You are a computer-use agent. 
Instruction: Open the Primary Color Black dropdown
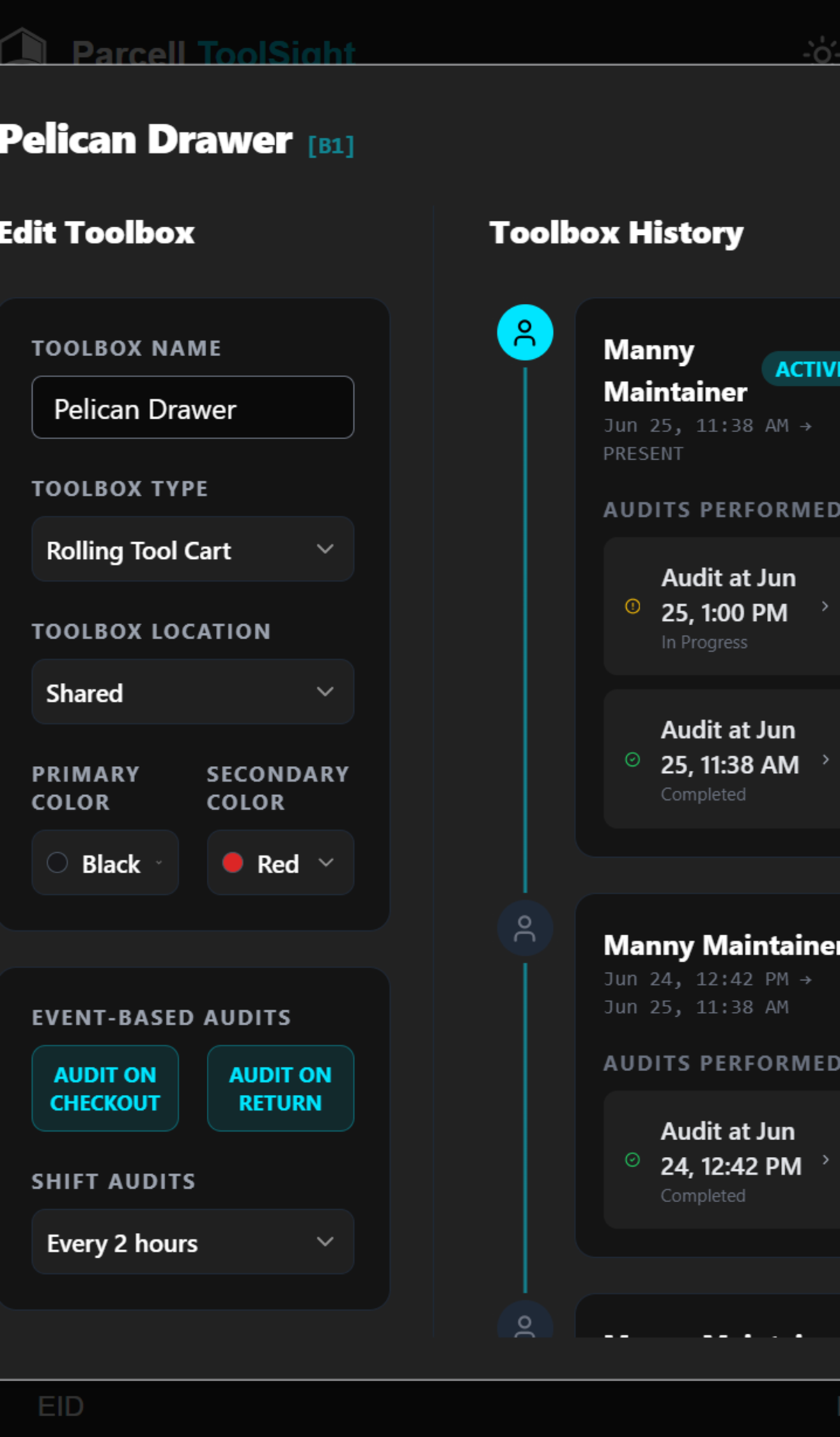(105, 863)
